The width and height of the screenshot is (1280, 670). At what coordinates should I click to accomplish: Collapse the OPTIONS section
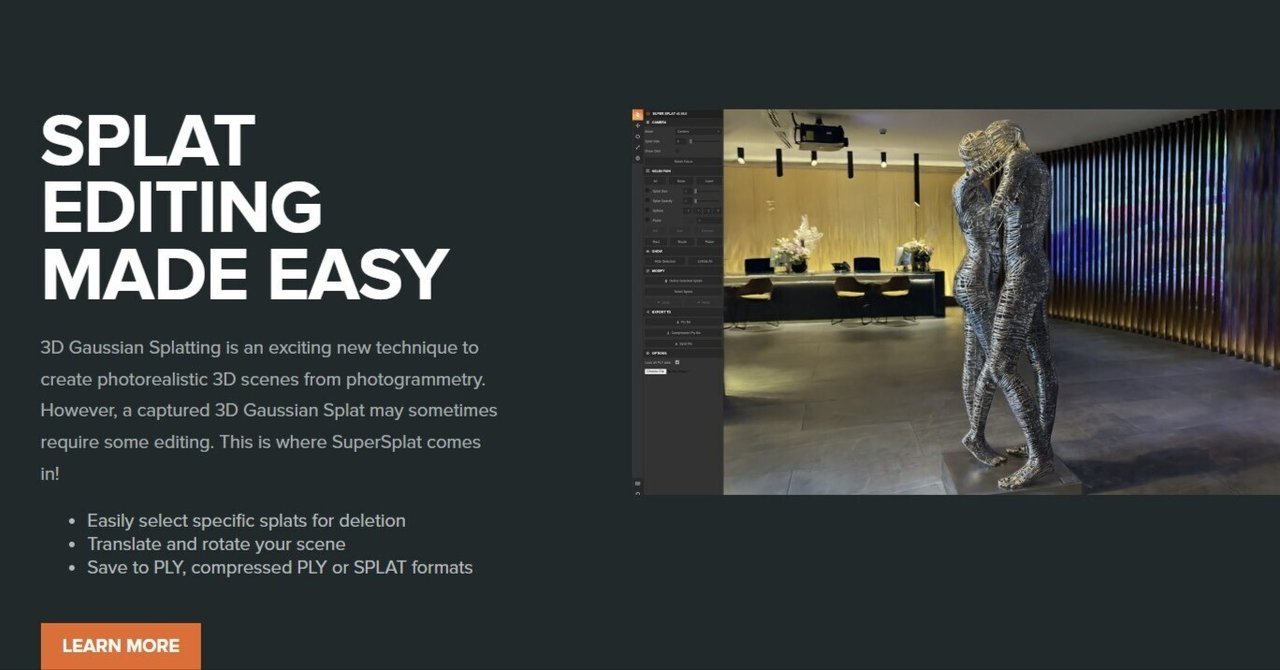pyautogui.click(x=646, y=353)
